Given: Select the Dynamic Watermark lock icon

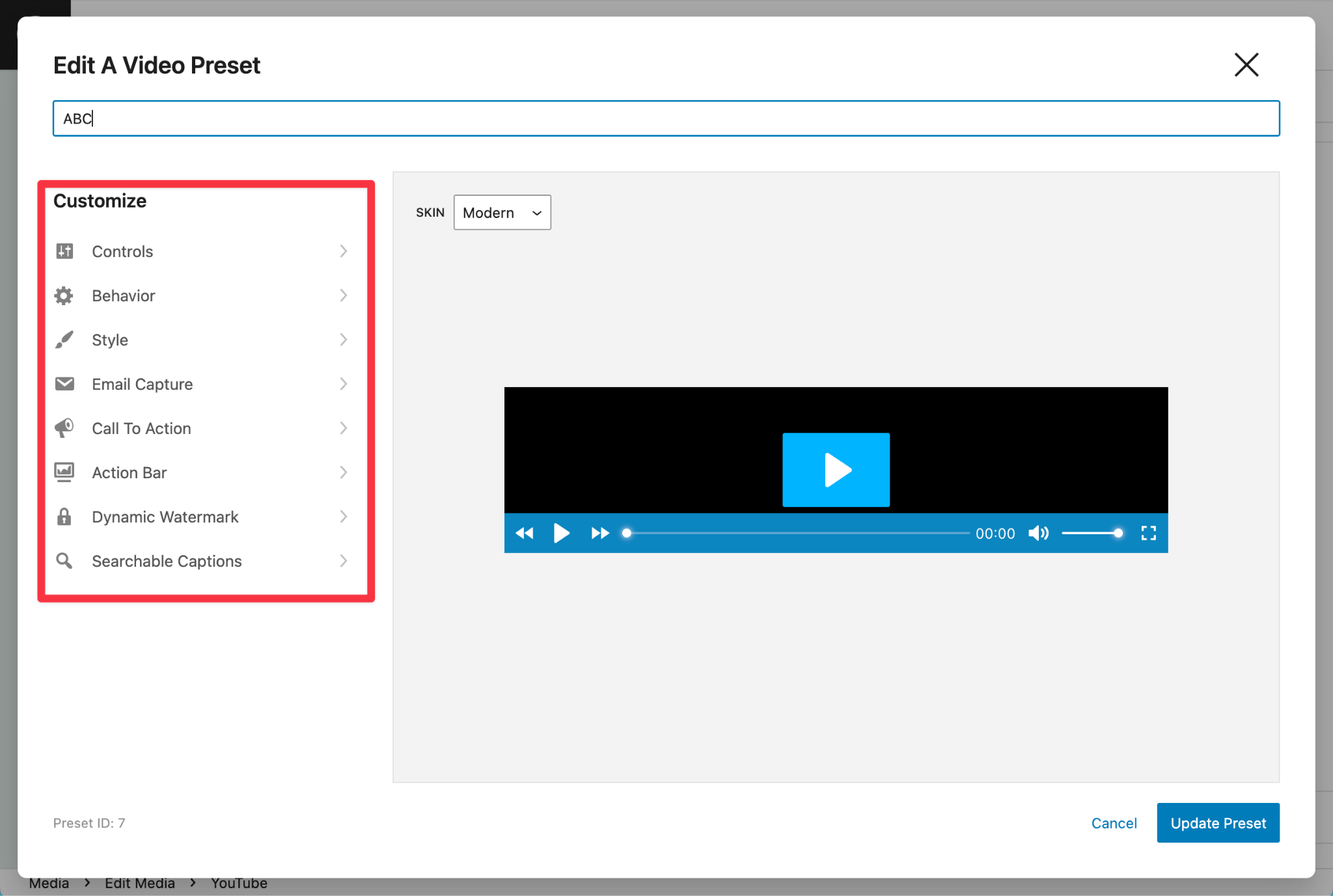Looking at the screenshot, I should (64, 517).
